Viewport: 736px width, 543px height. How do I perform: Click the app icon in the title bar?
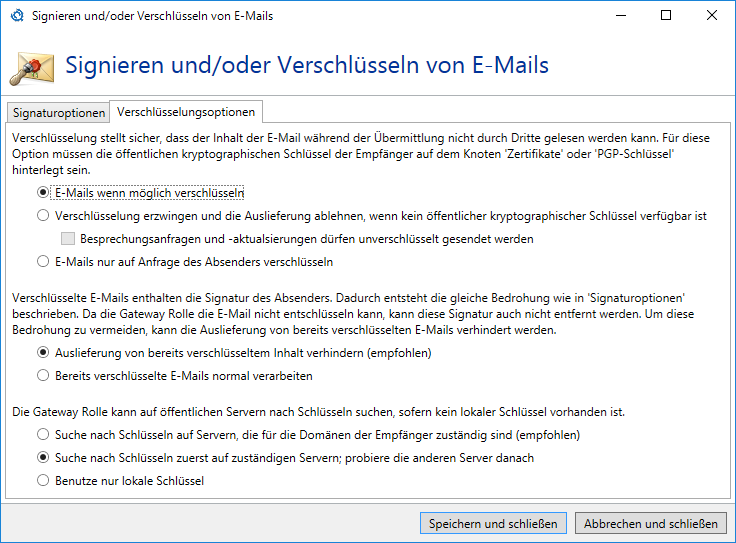(x=15, y=16)
